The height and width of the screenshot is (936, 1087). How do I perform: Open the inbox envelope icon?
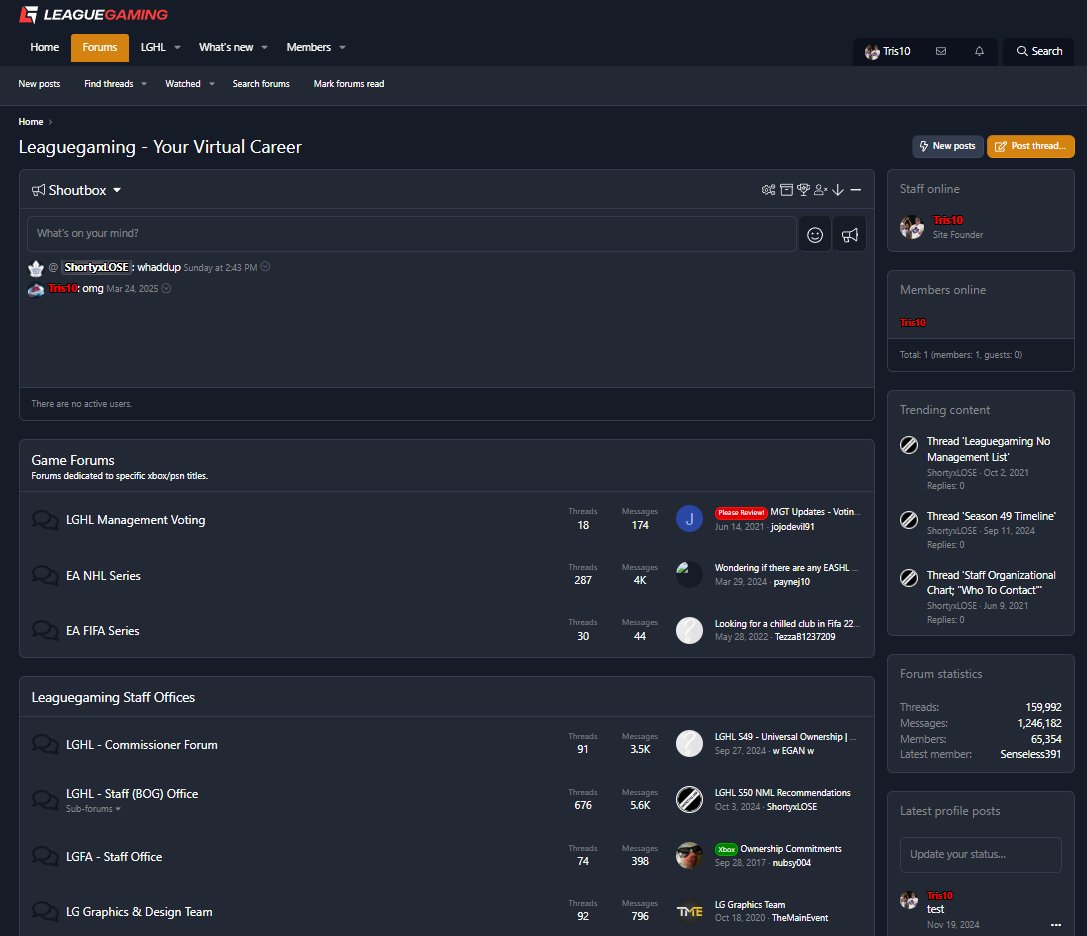pos(941,51)
